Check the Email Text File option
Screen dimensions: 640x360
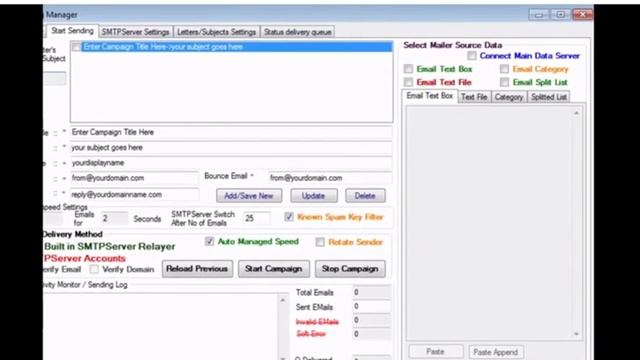click(408, 82)
